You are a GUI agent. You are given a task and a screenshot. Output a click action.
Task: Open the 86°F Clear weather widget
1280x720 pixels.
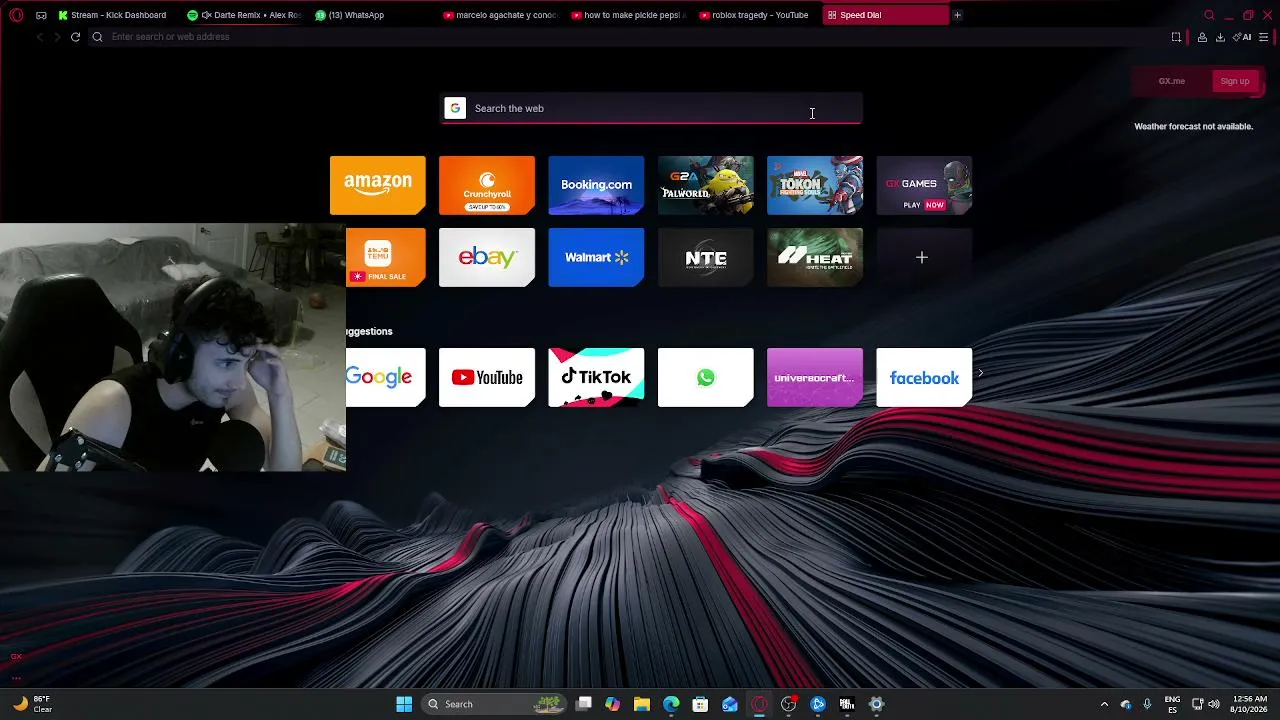tap(31, 704)
